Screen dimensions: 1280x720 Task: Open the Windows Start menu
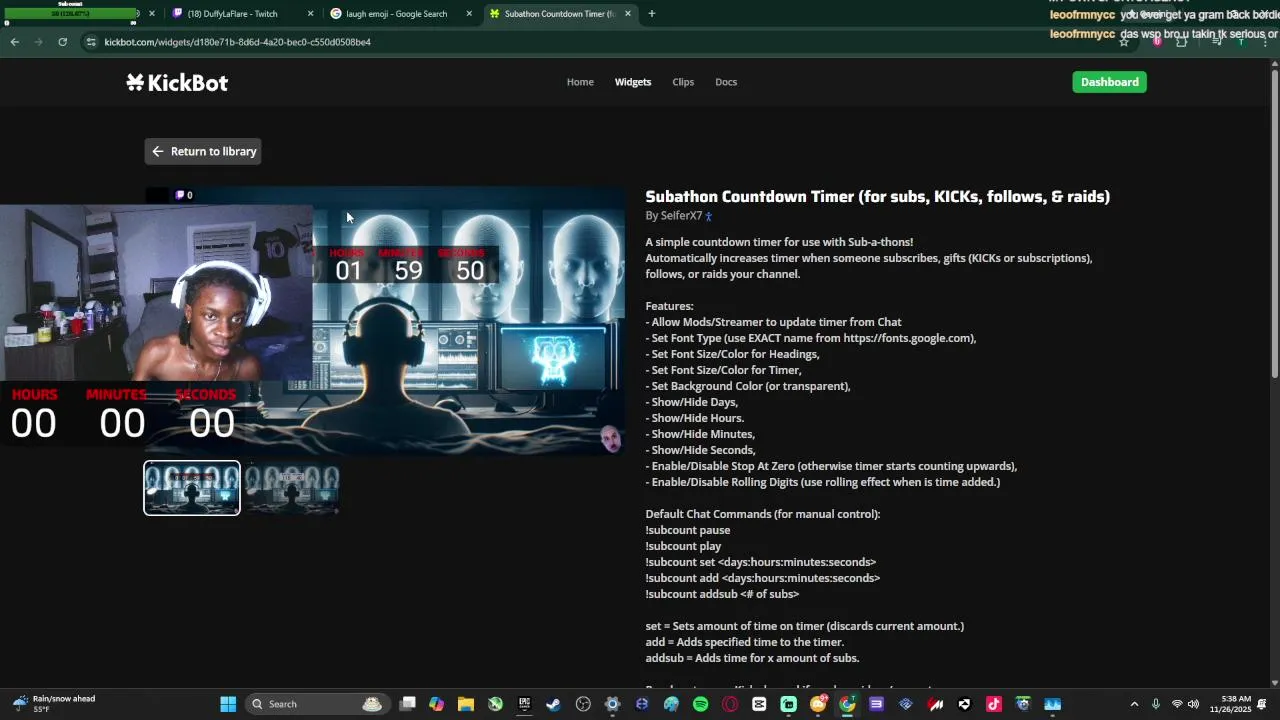point(228,704)
